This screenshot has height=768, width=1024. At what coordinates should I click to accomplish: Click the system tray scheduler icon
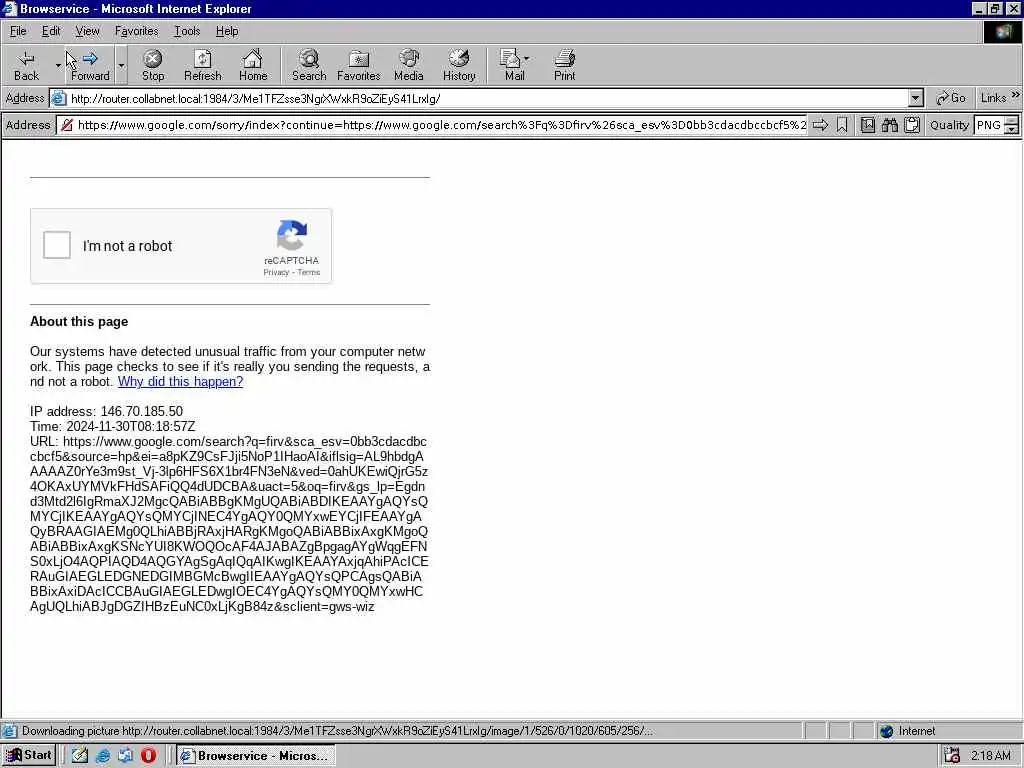[x=952, y=756]
